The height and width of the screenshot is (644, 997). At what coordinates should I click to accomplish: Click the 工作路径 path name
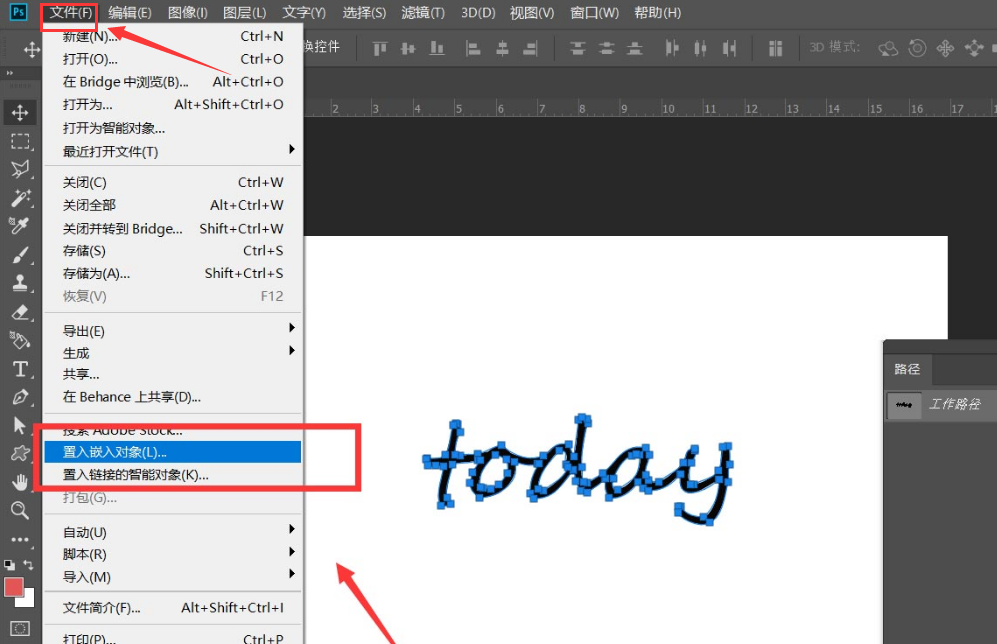coord(954,404)
